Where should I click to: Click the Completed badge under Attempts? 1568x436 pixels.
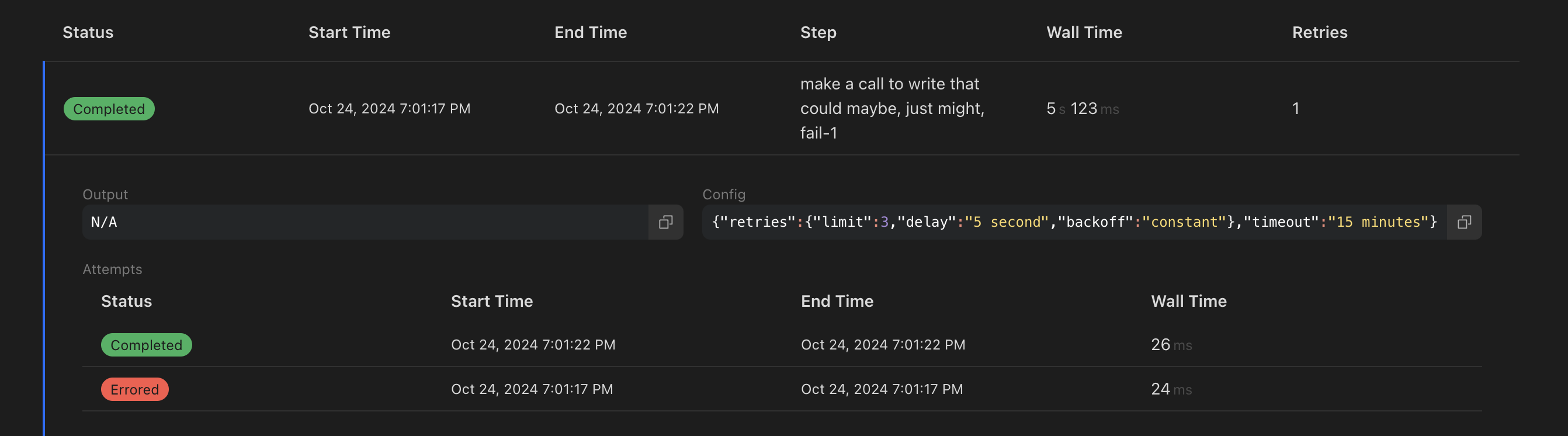point(146,345)
